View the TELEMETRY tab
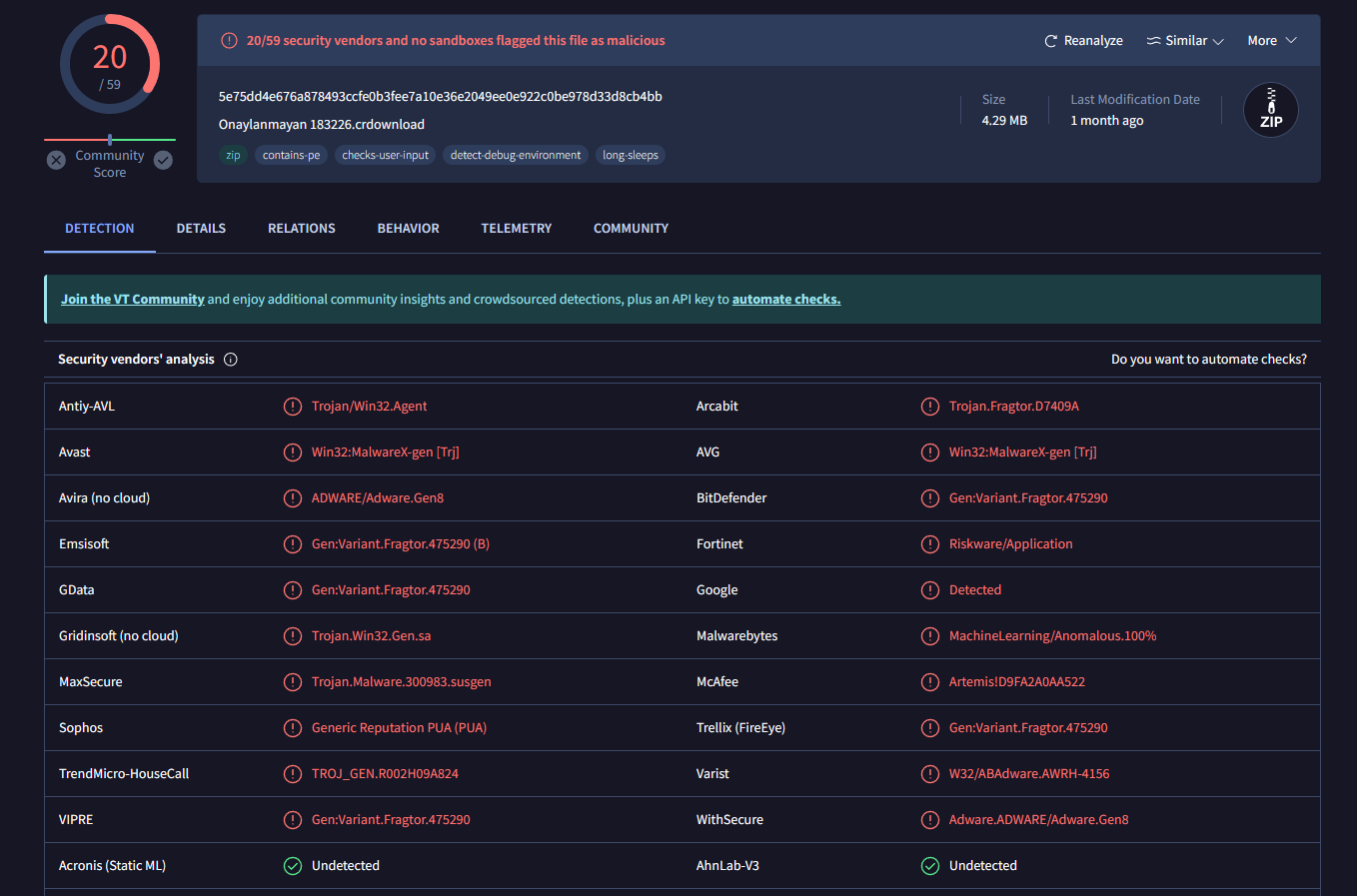 tap(517, 229)
